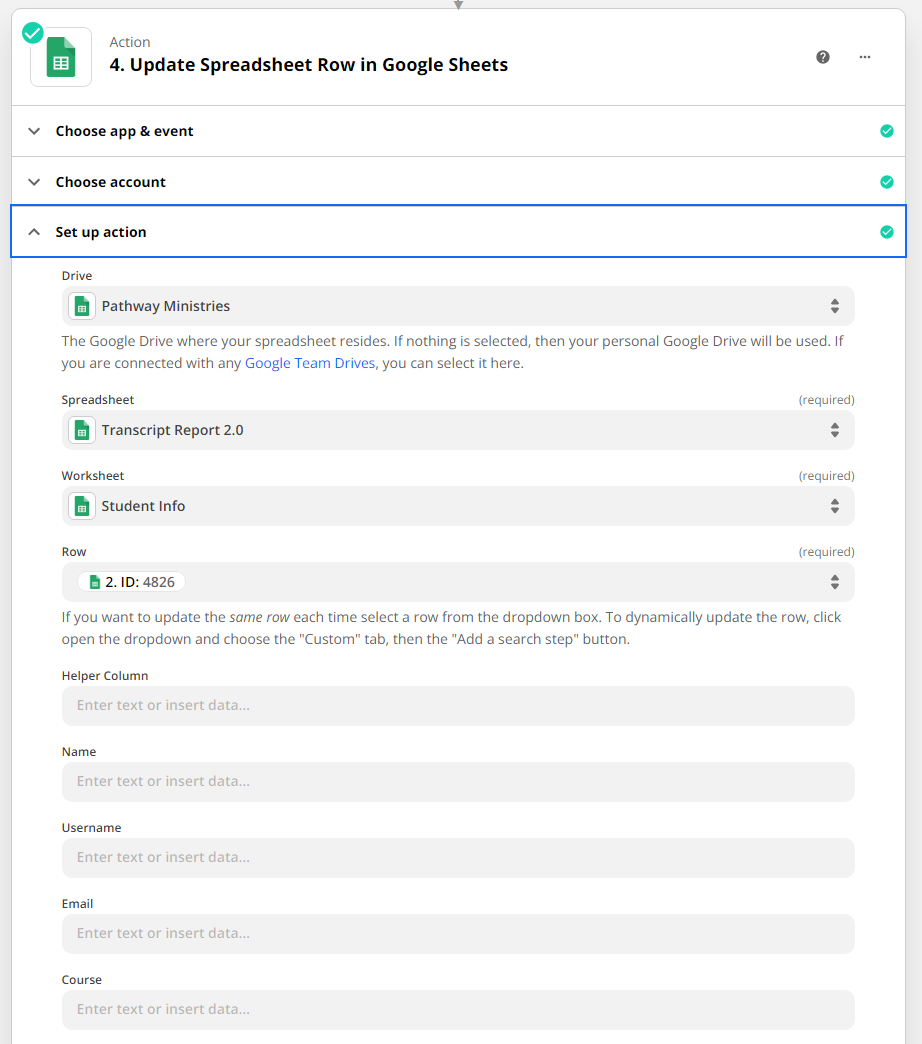Click the small Sheets icon in Row pill
Screen dimensions: 922x1044
point(95,582)
